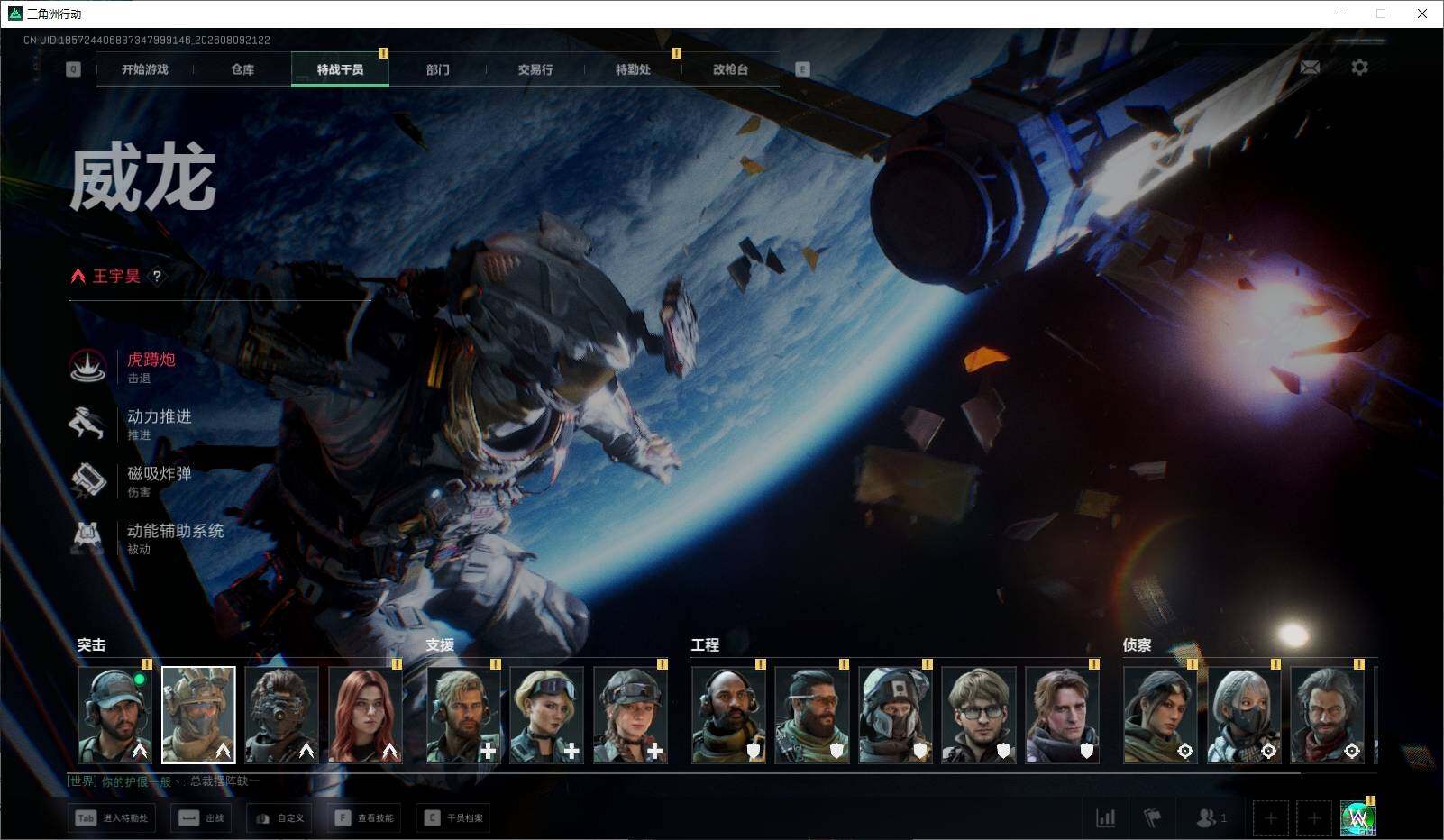This screenshot has width=1444, height=840.
Task: Click the Q previous-tab key icon
Action: tap(73, 69)
